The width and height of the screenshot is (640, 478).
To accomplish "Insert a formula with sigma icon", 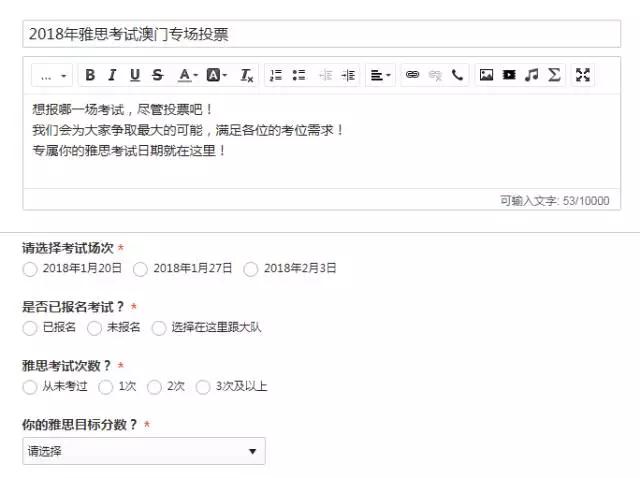I will pyautogui.click(x=554, y=75).
